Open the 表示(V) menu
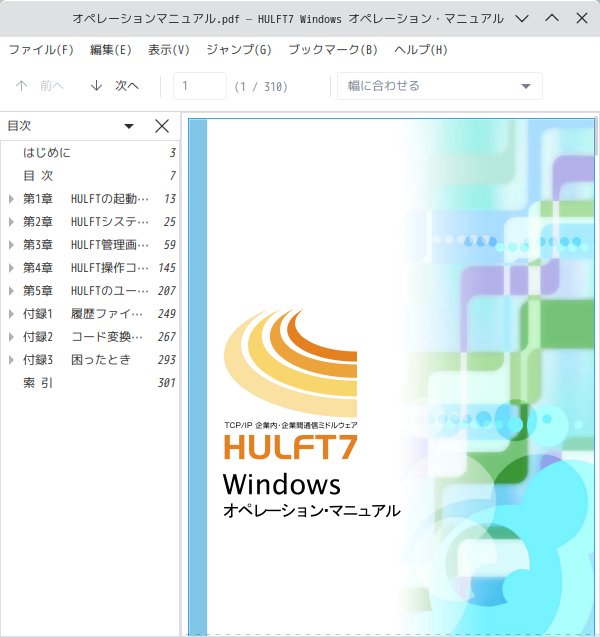Screen dimensions: 600x637 [169, 50]
